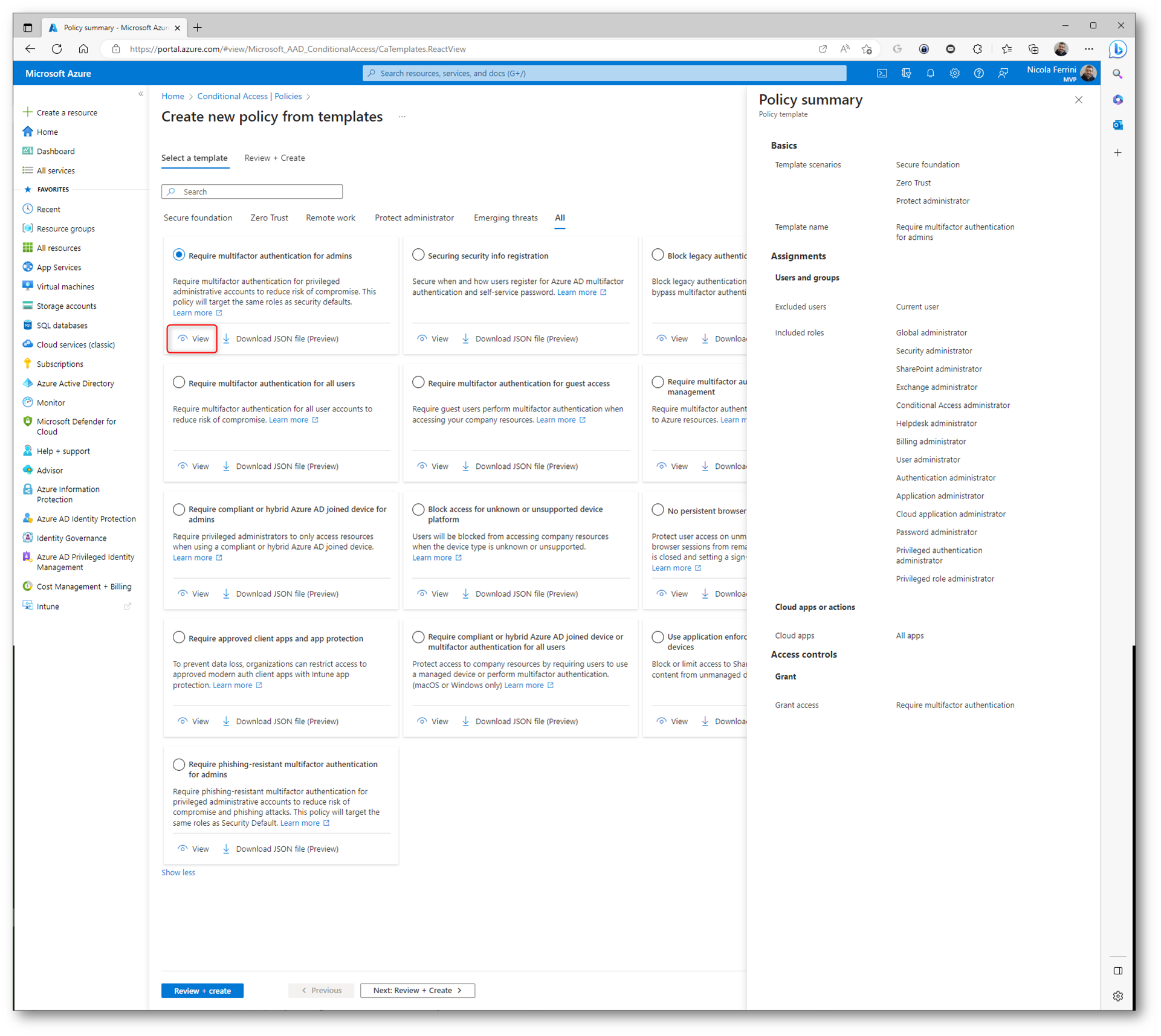Switch to Select a template tab
Image resolution: width=1161 pixels, height=1036 pixels.
click(x=195, y=158)
